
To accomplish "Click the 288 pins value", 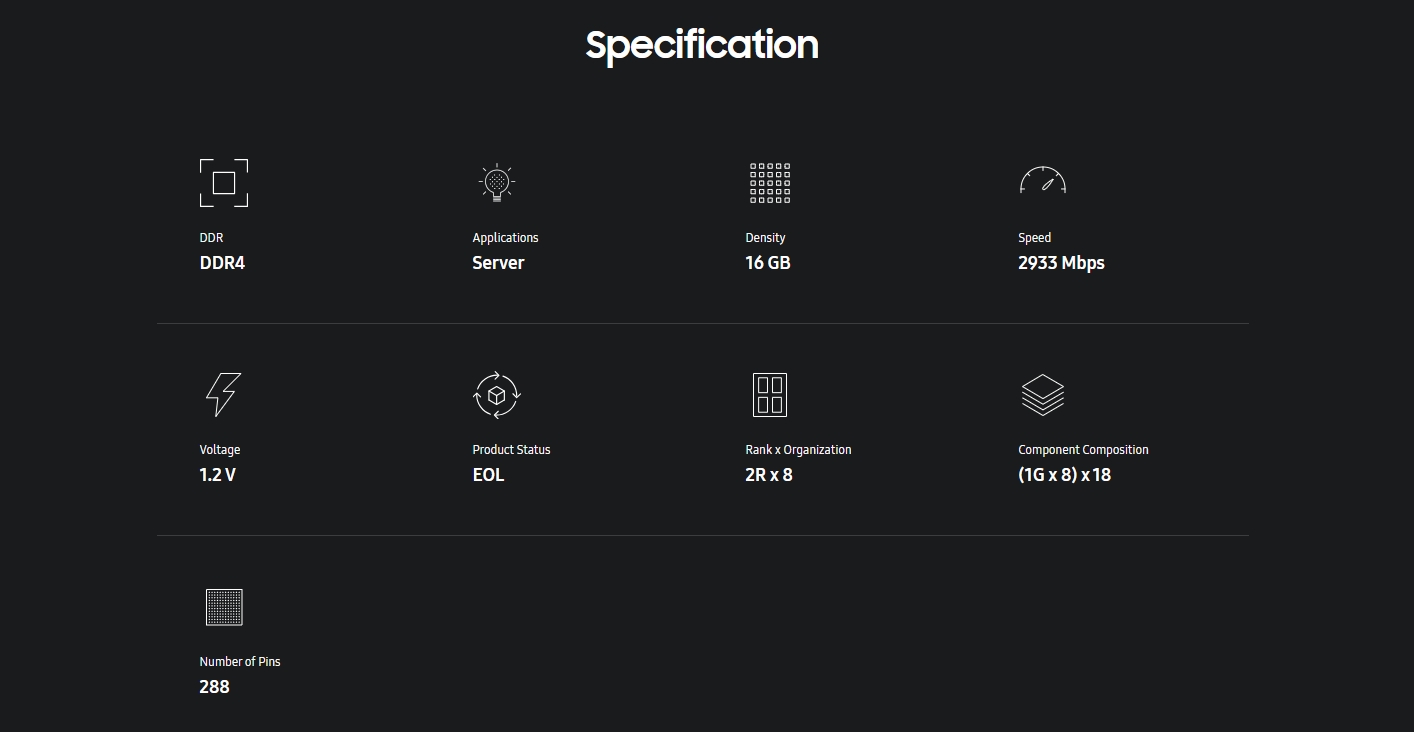I will pyautogui.click(x=214, y=687).
